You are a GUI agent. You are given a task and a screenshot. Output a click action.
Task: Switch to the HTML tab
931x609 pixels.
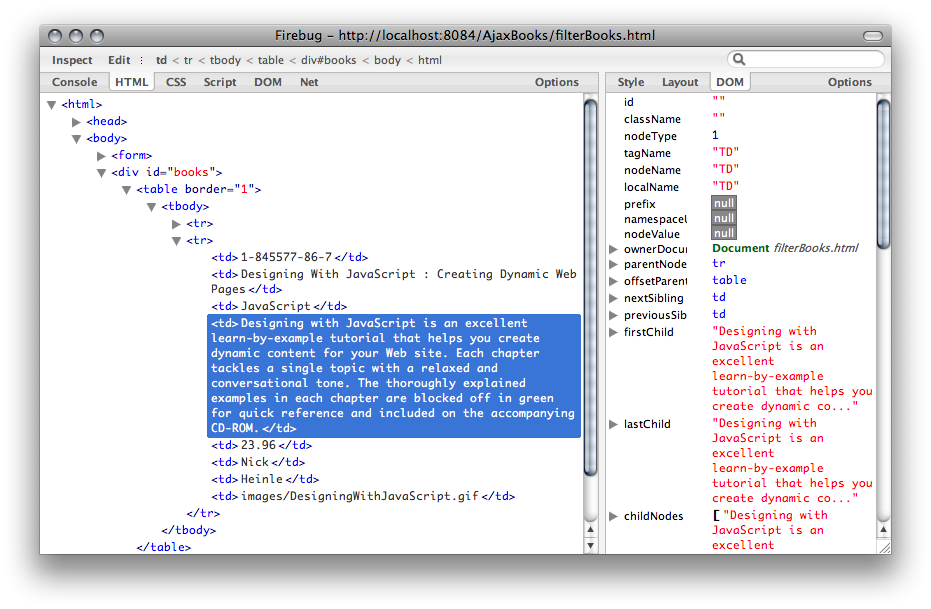[131, 82]
